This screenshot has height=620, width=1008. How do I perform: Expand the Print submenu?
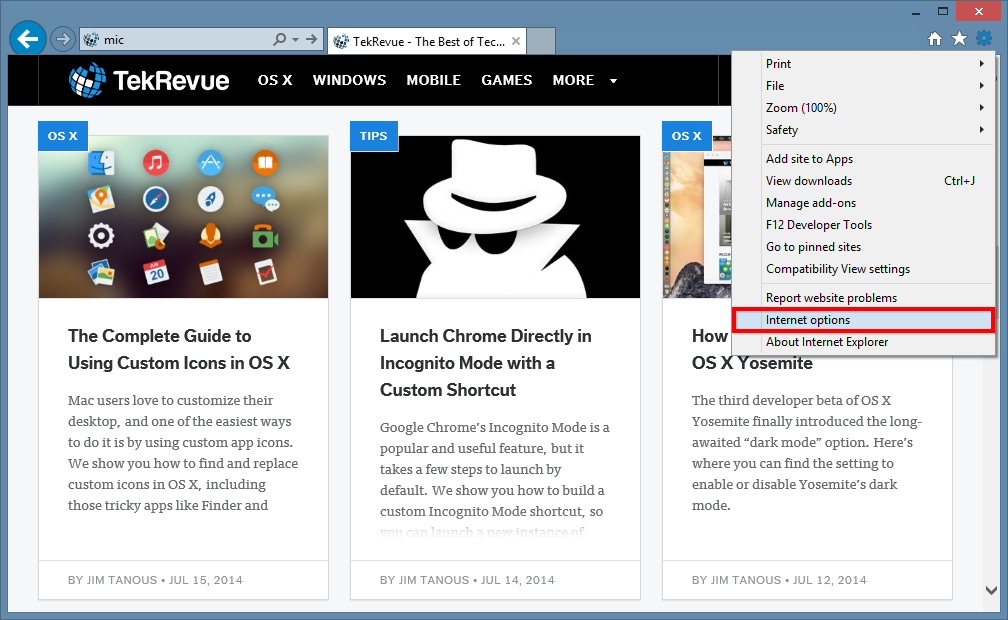pos(863,64)
